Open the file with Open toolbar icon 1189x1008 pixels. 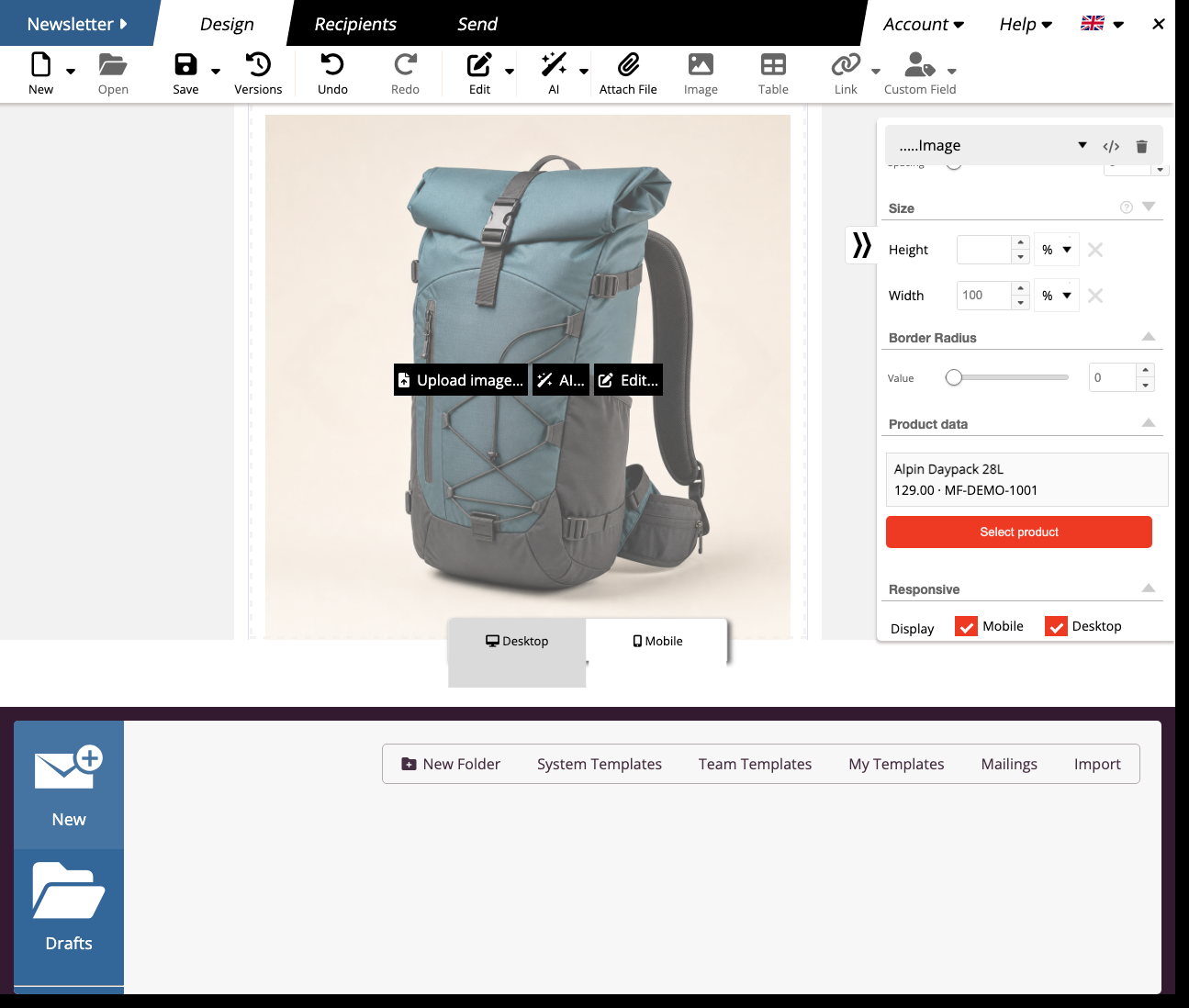(x=113, y=65)
